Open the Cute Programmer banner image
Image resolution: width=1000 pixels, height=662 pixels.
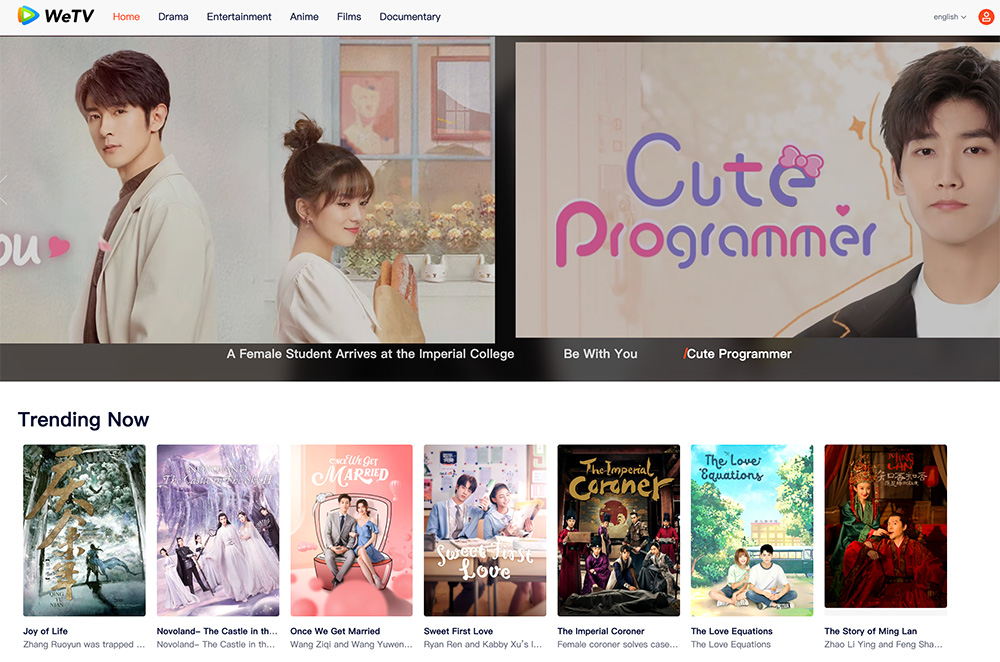(x=758, y=190)
